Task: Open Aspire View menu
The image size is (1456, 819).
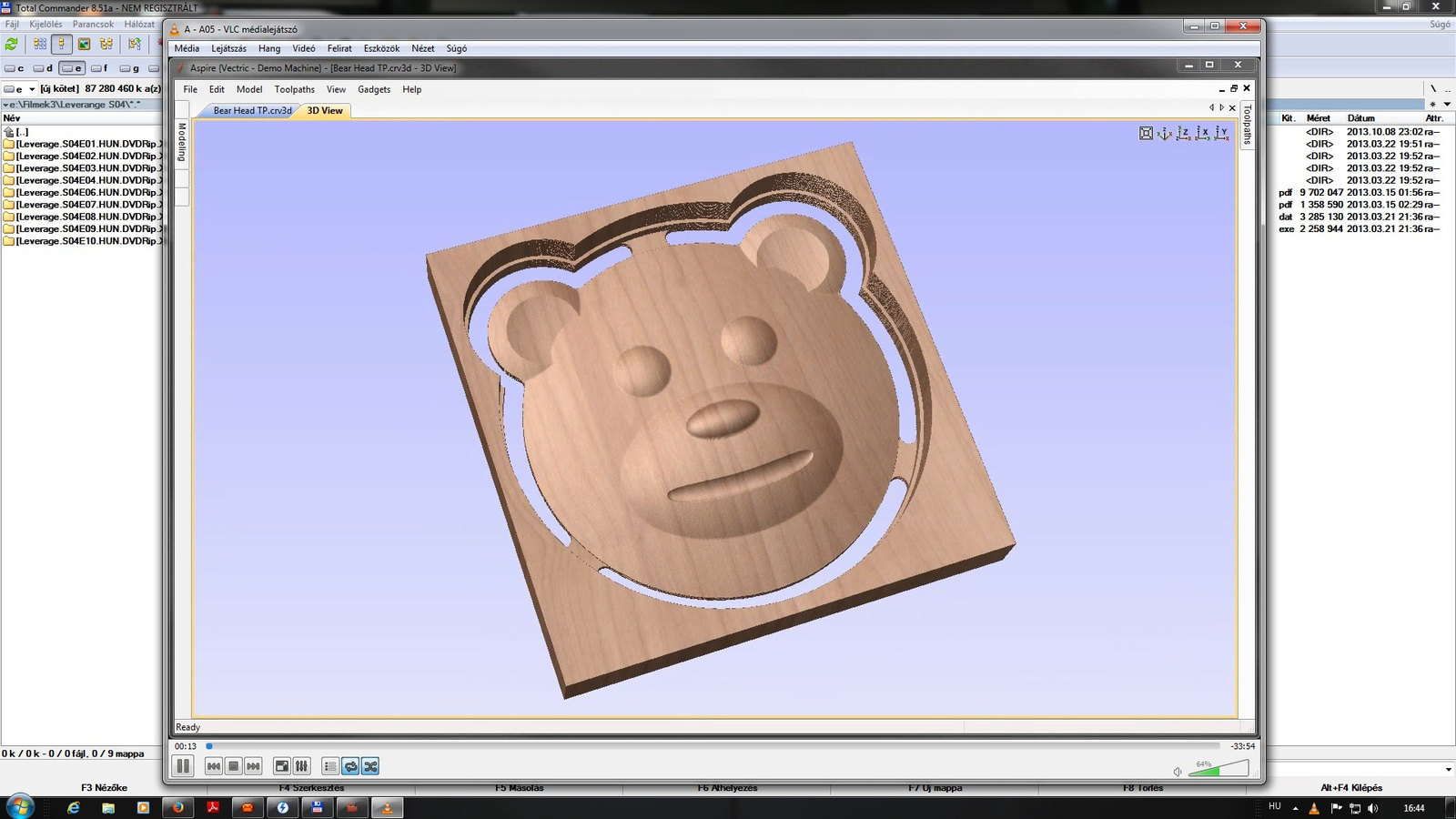Action: (336, 89)
